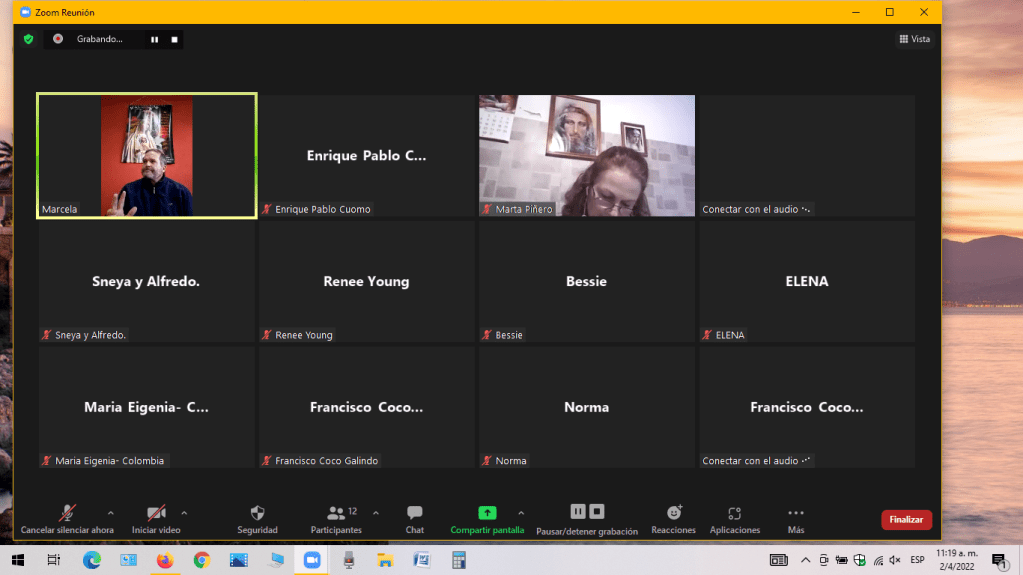1023x575 pixels.
Task: Pause recording in the bottom toolbar
Action: [x=578, y=511]
